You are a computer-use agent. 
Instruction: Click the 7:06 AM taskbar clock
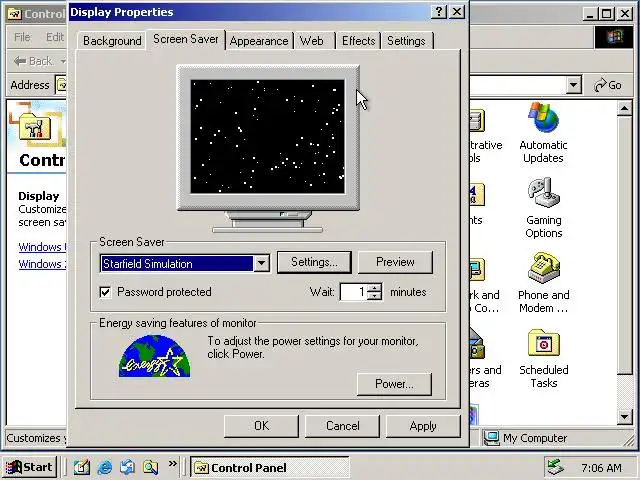tap(601, 468)
